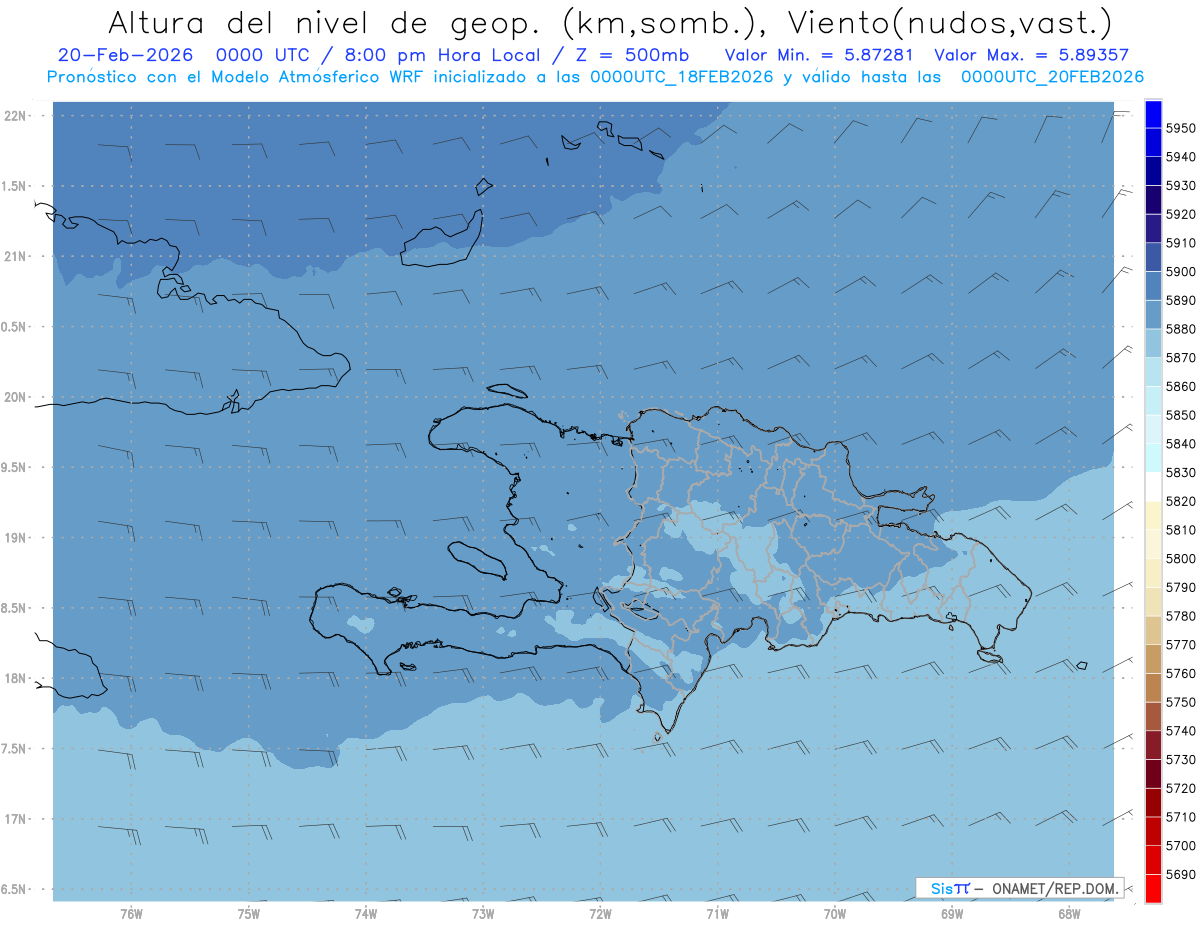Click the '19N' latitude label
The image size is (1200, 927).
15,538
